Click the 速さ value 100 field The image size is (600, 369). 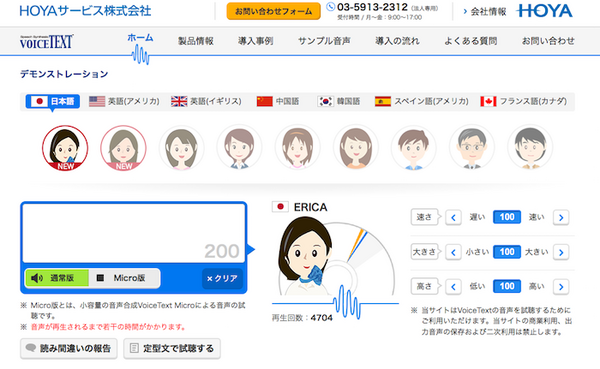(x=507, y=217)
